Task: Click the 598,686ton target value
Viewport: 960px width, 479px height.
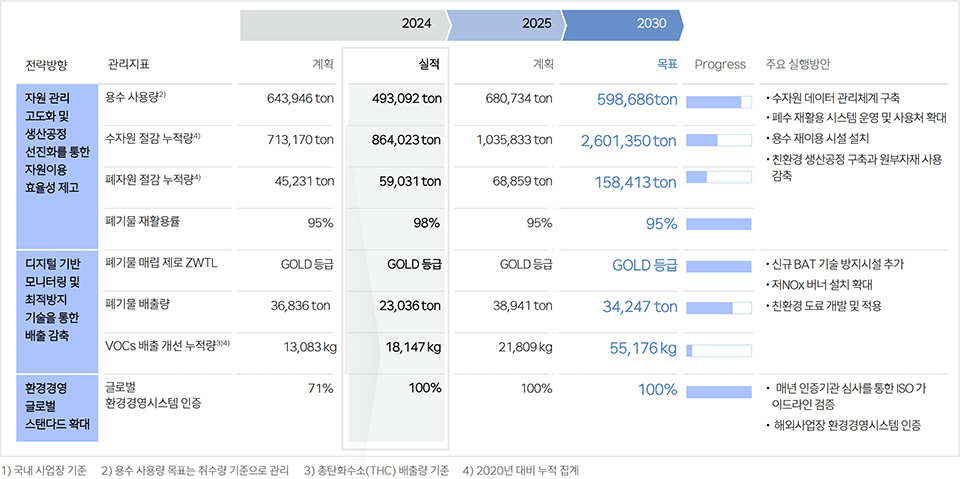Action: [x=637, y=100]
